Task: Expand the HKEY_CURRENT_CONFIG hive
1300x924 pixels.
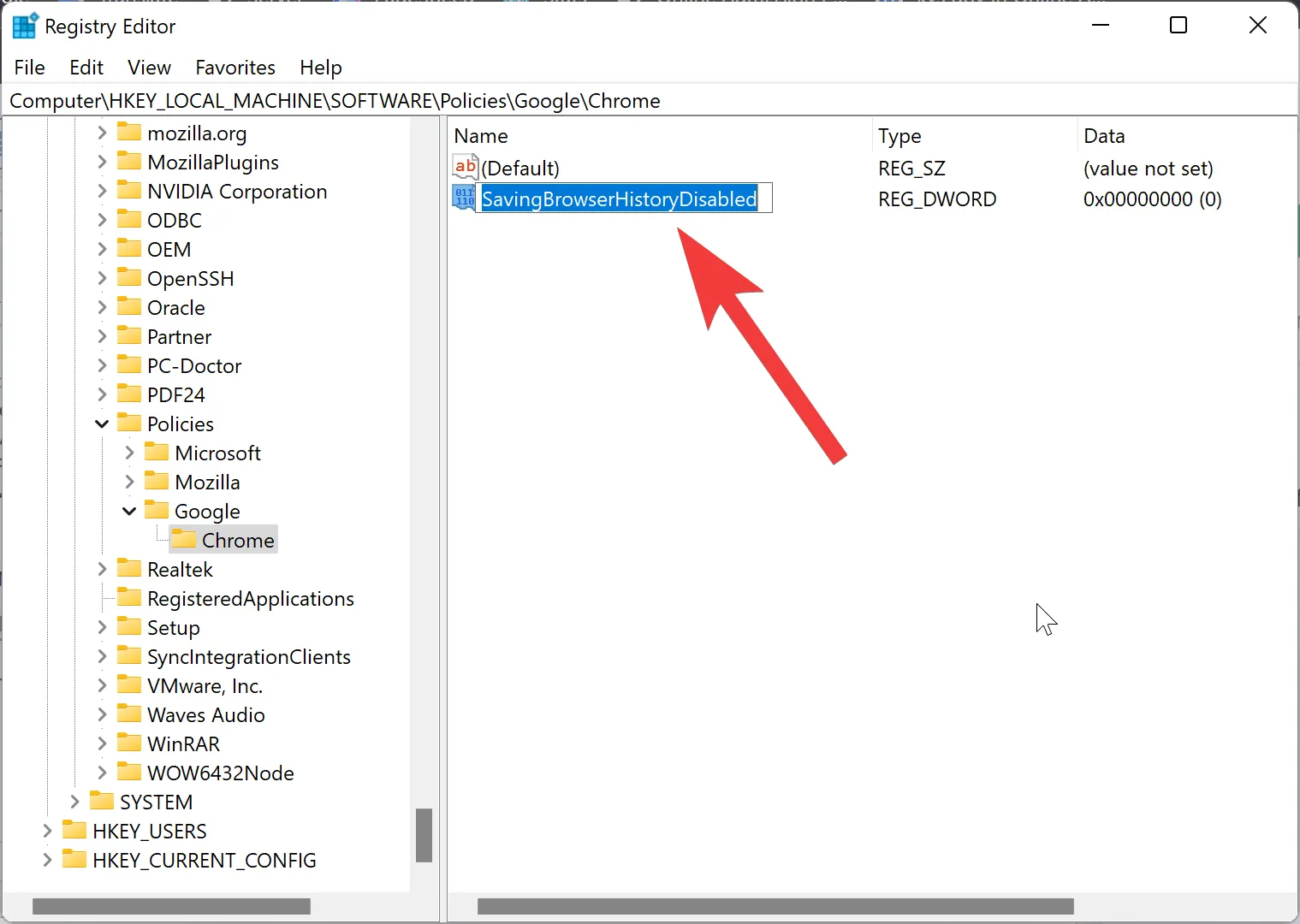Action: pos(47,860)
